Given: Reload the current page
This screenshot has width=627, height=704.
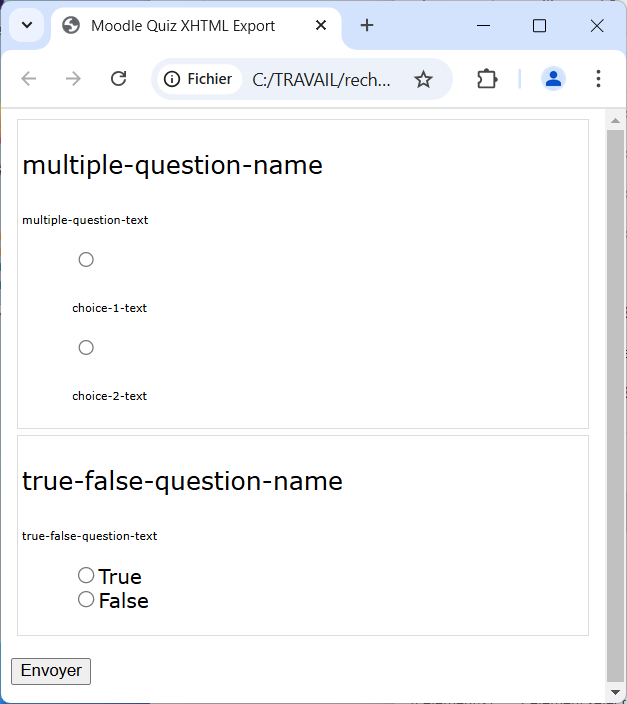Looking at the screenshot, I should point(119,79).
